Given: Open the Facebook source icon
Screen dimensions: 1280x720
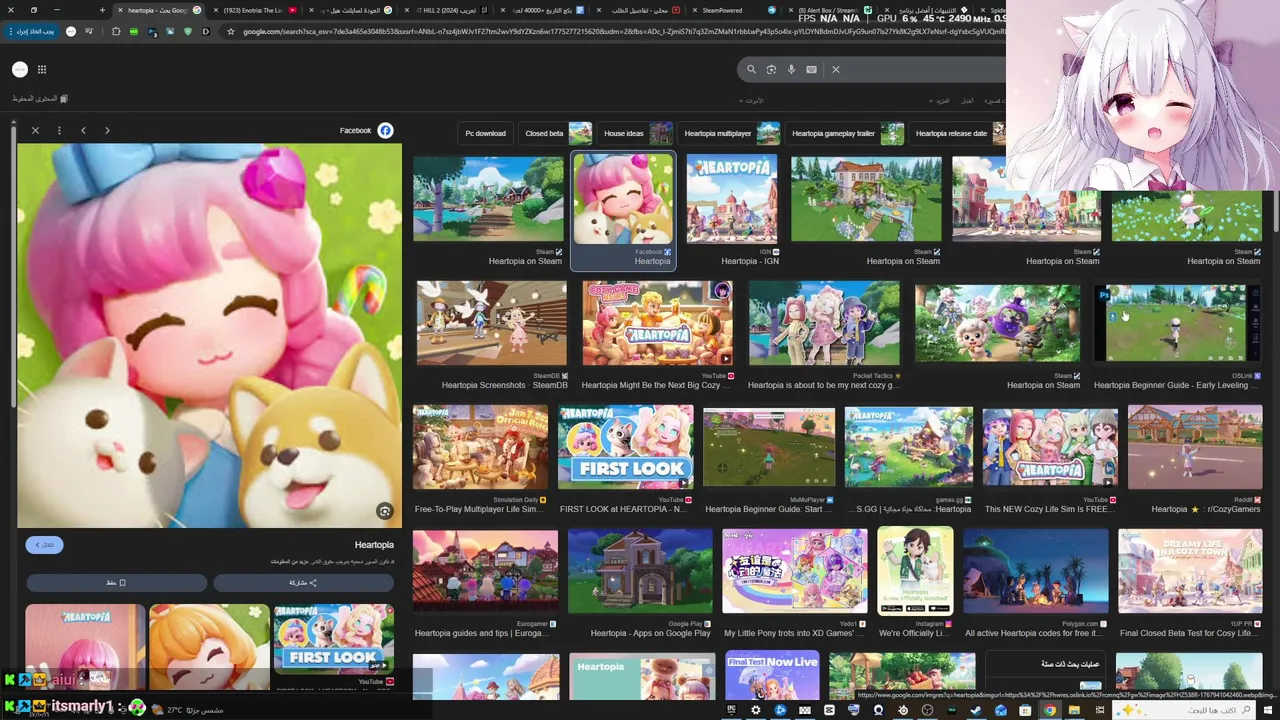Looking at the screenshot, I should [x=385, y=130].
